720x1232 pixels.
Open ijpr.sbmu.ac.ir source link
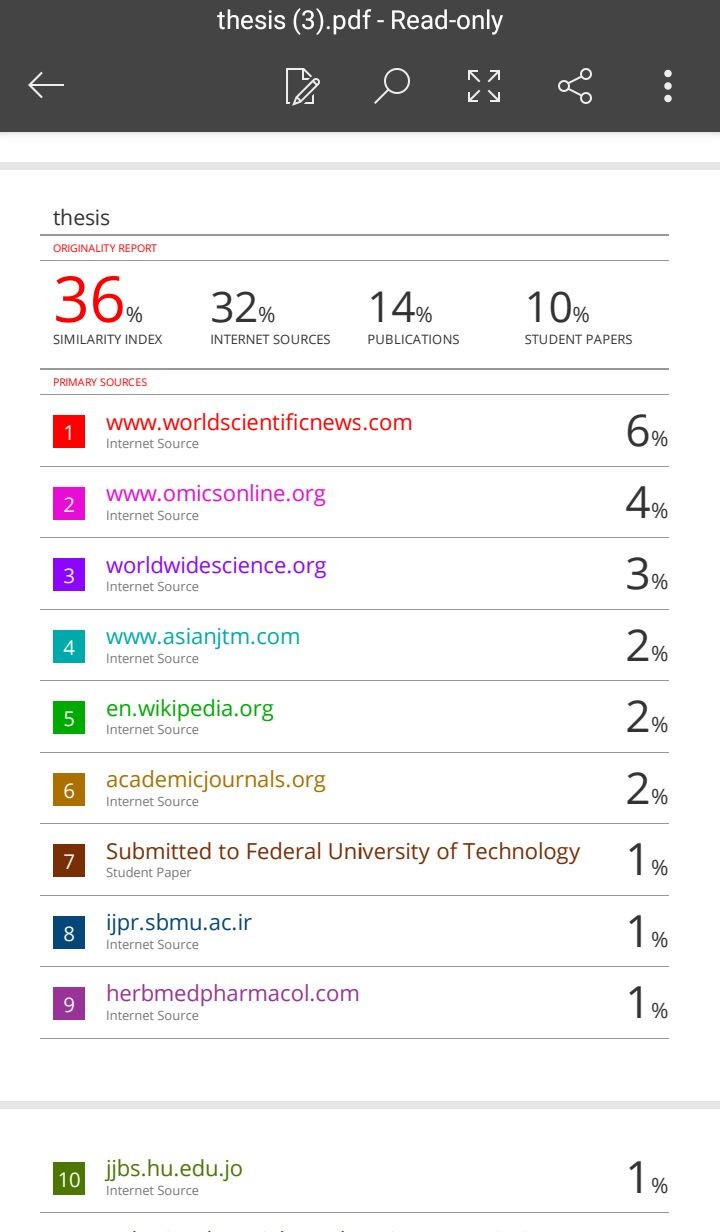[179, 923]
